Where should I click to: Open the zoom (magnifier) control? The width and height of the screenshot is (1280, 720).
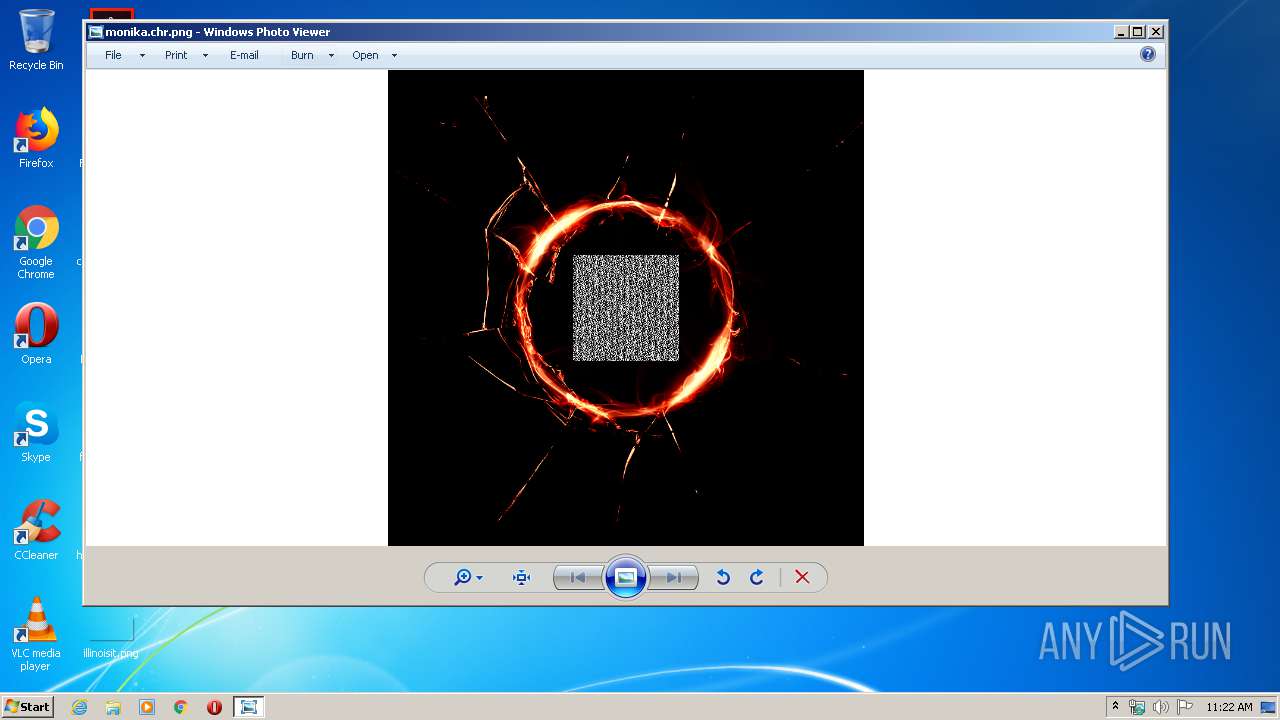468,577
